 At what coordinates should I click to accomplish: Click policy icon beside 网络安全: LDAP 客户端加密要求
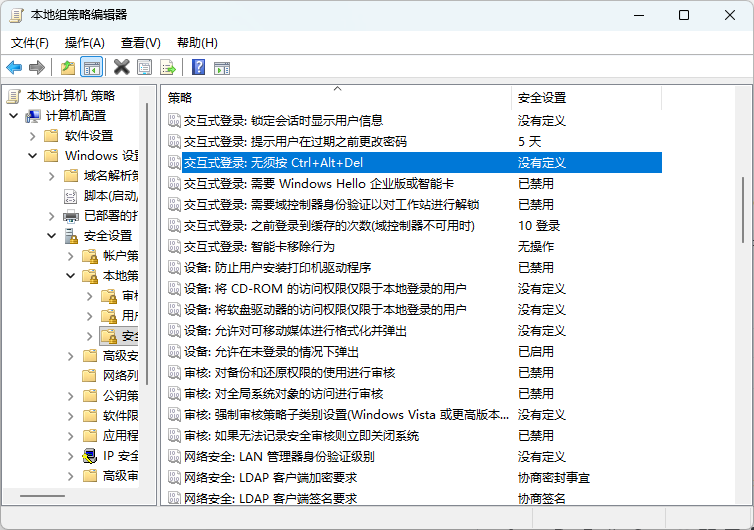click(x=174, y=478)
